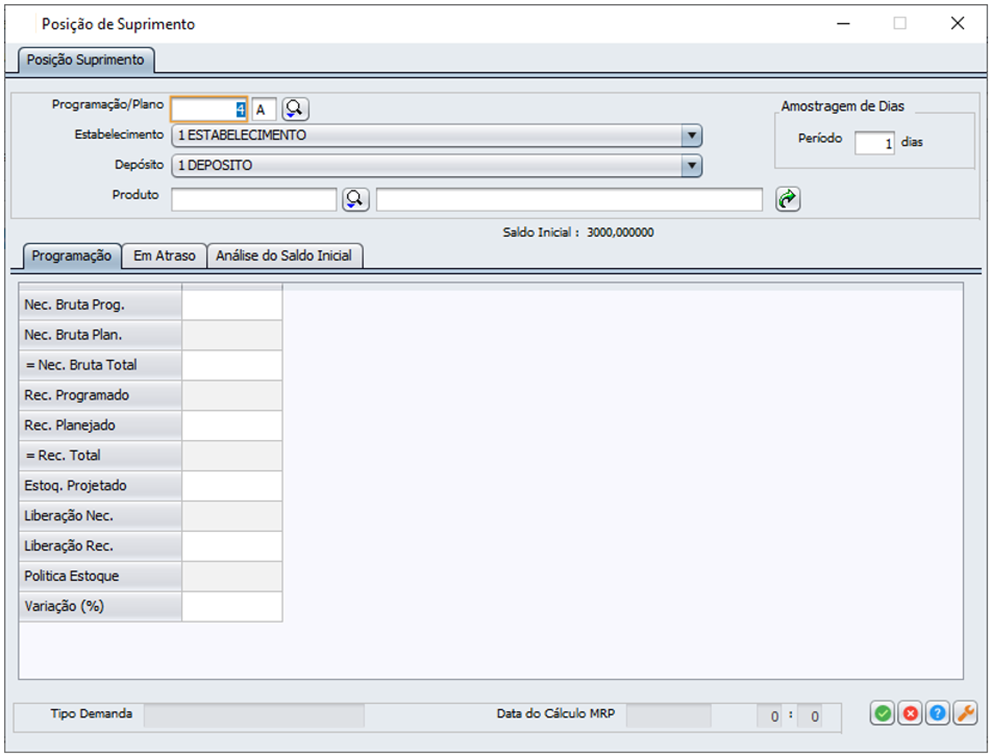Select the Programação tab
Image resolution: width=990 pixels, height=755 pixels.
[71, 256]
